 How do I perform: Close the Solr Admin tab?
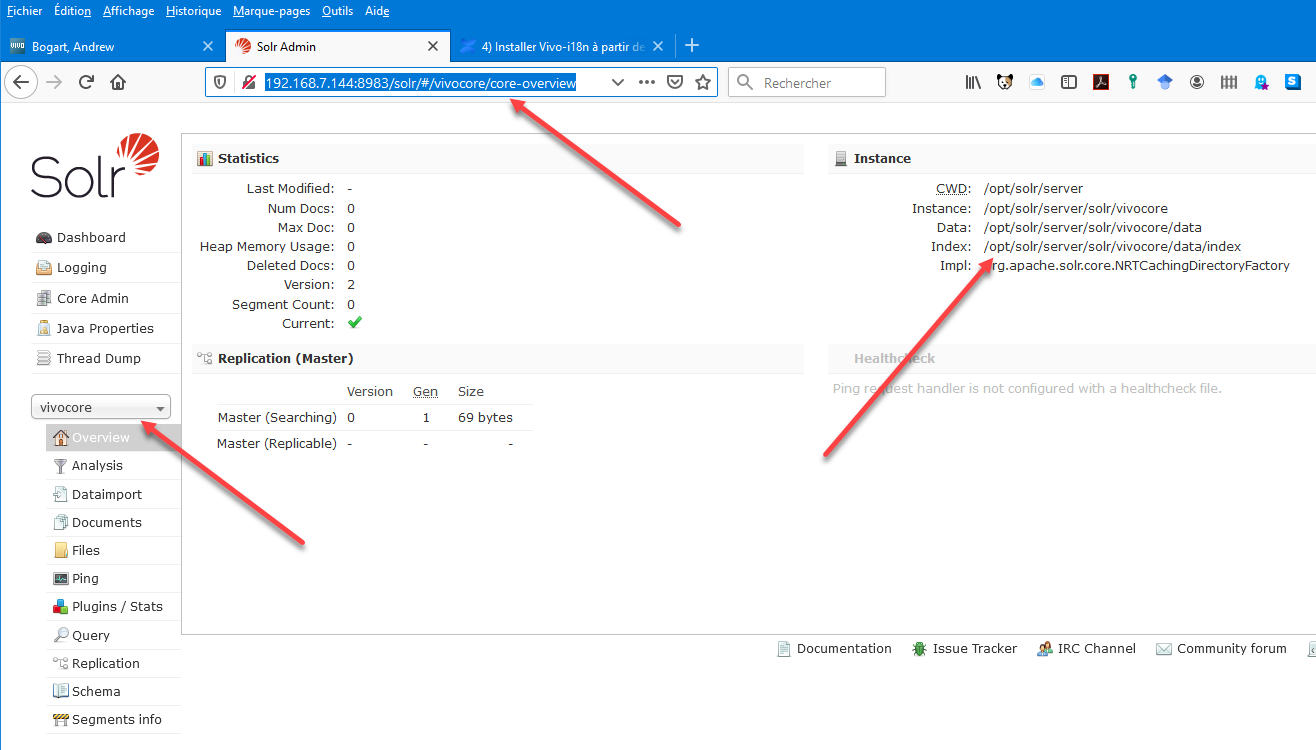pos(433,46)
